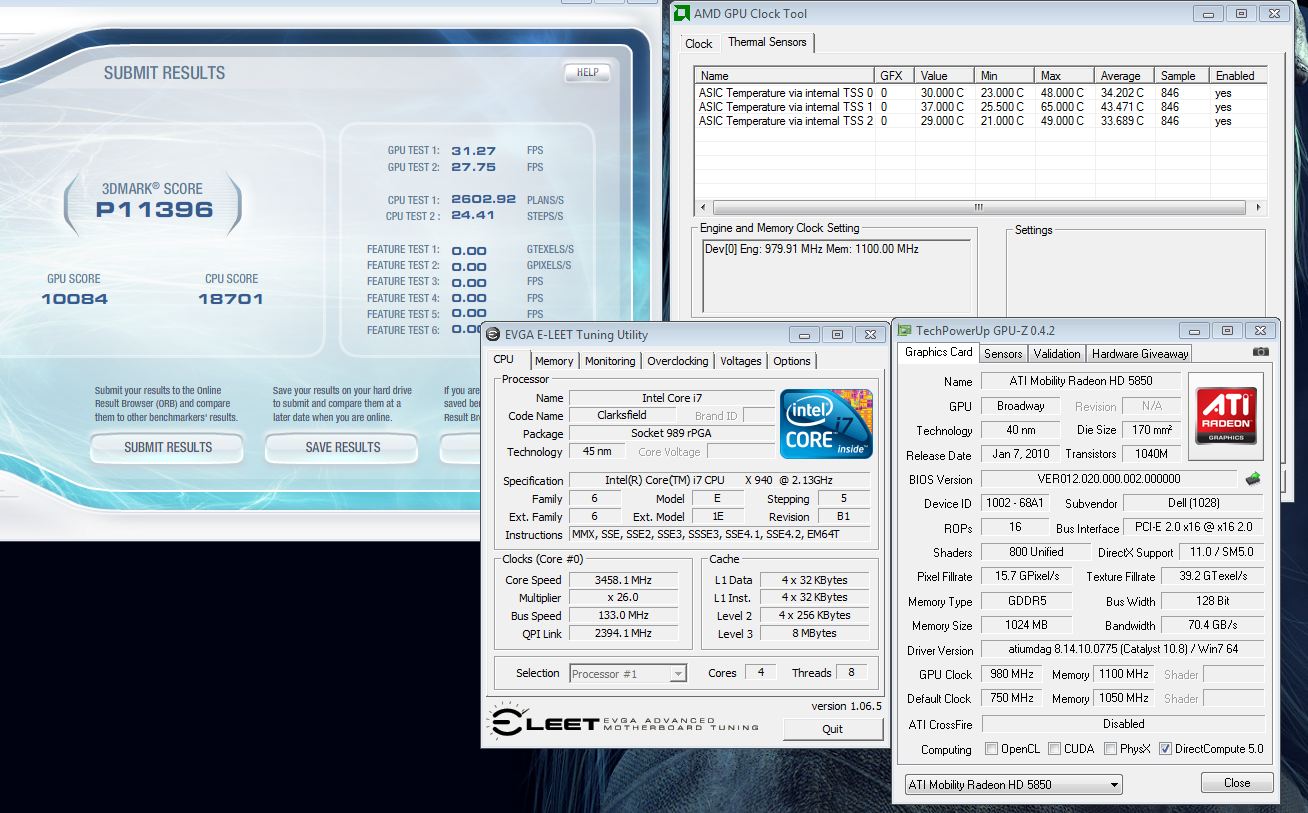Click the SAVE RESULTS button in 3DMark
Image resolution: width=1308 pixels, height=813 pixels.
[x=343, y=448]
